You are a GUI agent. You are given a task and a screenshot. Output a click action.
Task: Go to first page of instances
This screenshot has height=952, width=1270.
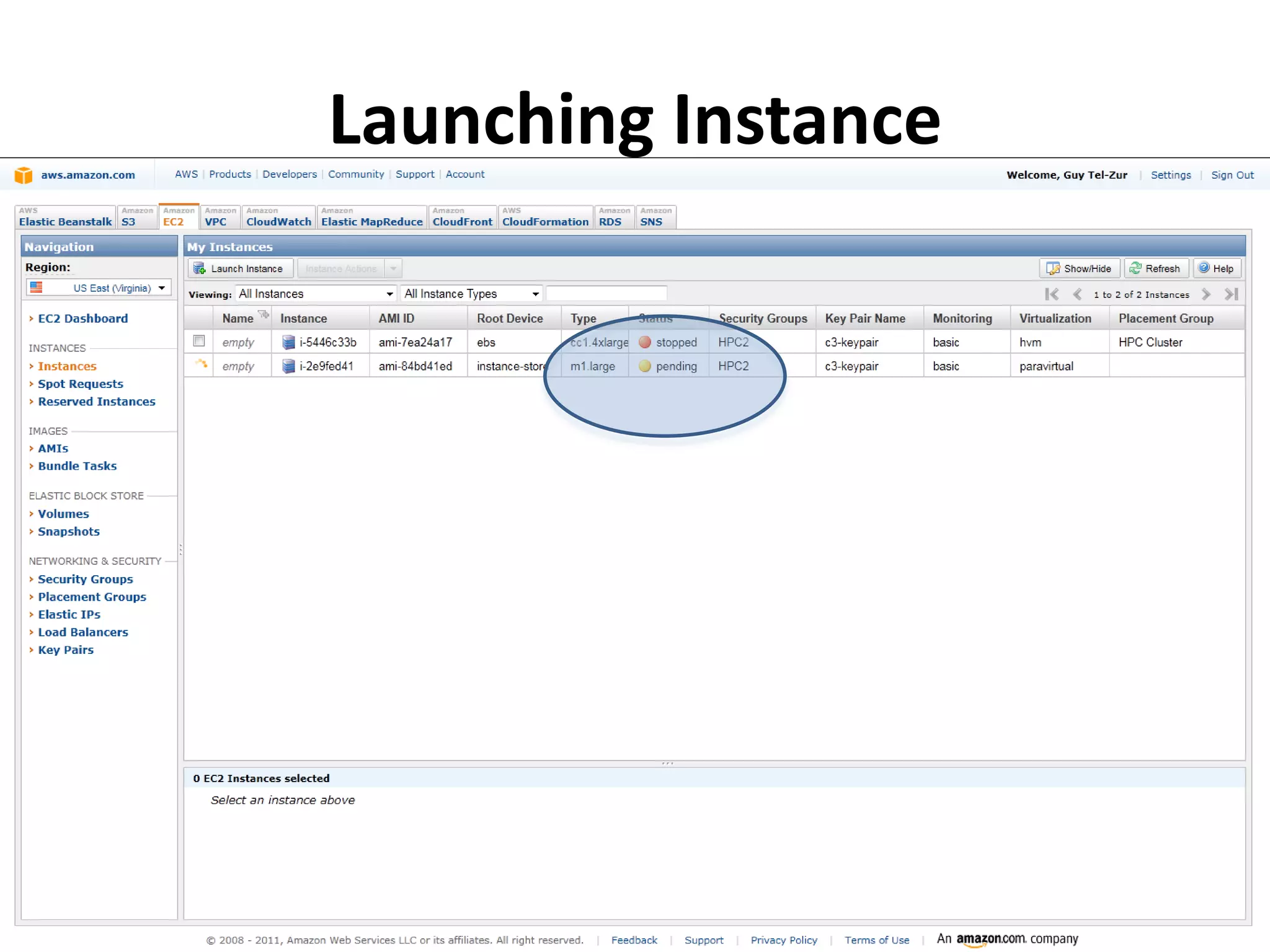coord(1052,294)
